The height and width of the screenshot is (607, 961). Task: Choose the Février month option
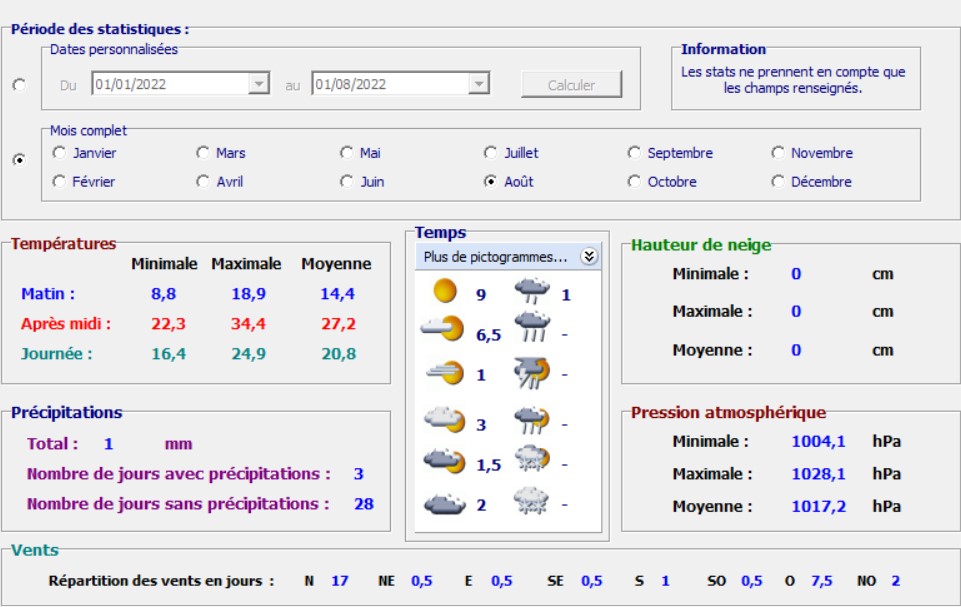coord(84,181)
